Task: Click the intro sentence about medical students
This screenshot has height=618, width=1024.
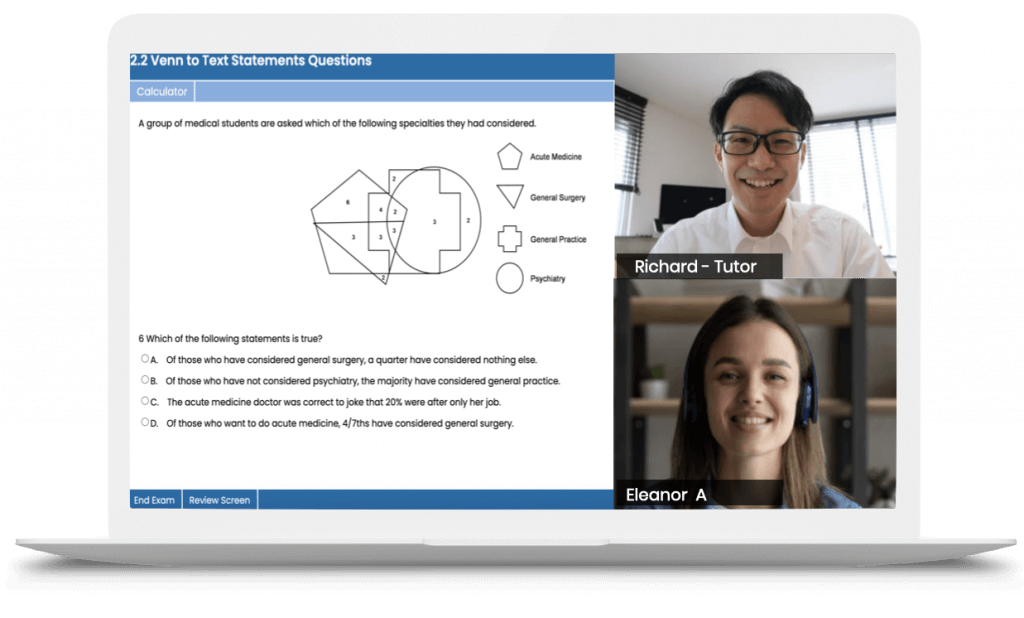Action: click(x=337, y=123)
